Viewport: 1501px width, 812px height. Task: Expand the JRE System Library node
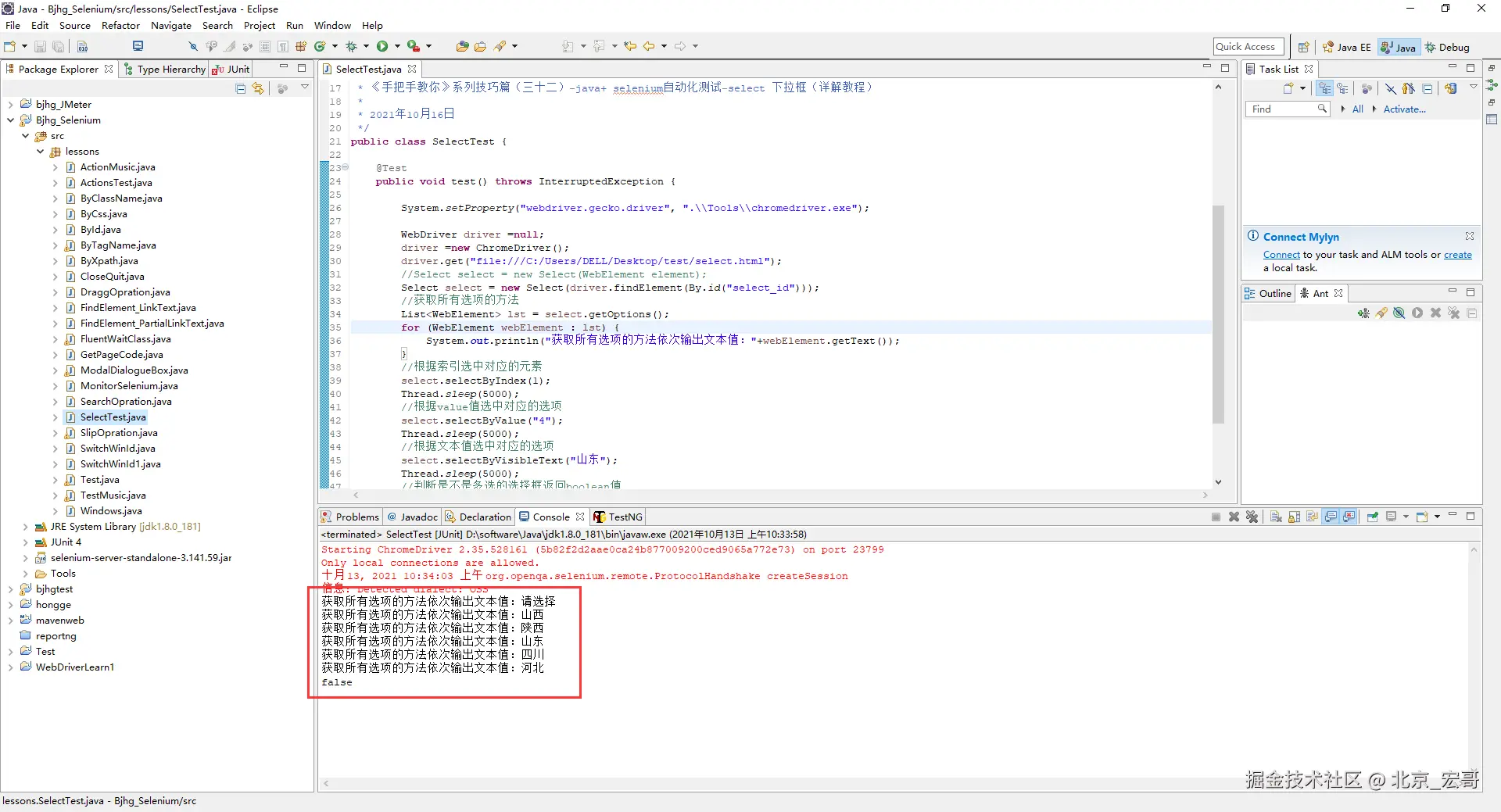pos(26,527)
